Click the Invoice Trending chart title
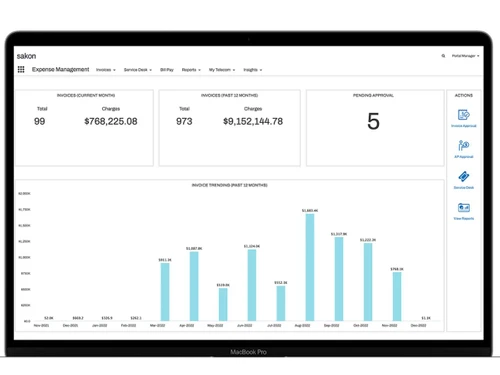 [x=229, y=185]
